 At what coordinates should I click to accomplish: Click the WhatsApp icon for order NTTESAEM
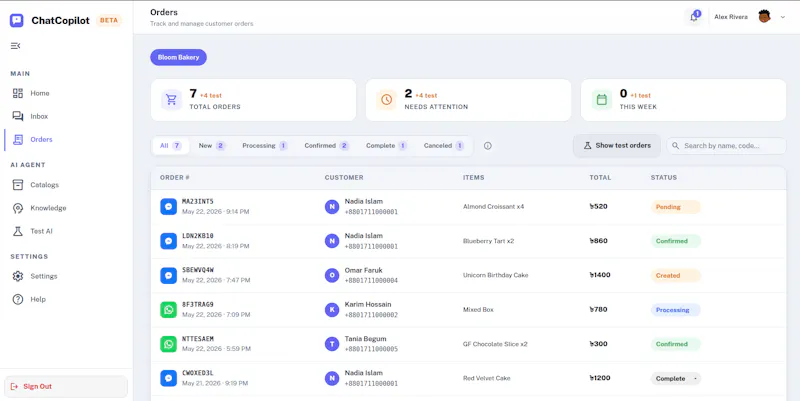168,344
